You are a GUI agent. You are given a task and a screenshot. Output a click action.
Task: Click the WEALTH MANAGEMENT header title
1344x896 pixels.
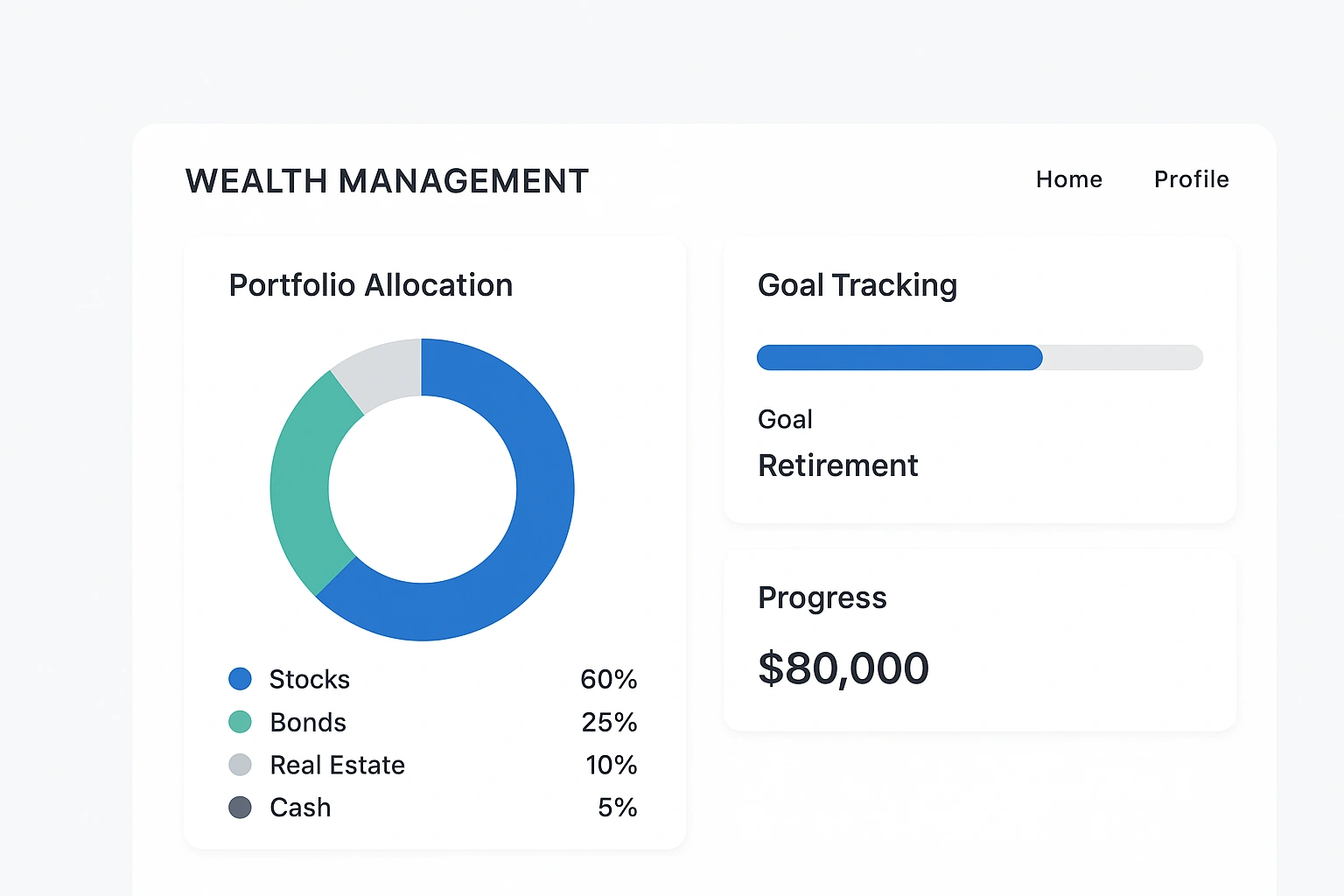[387, 181]
